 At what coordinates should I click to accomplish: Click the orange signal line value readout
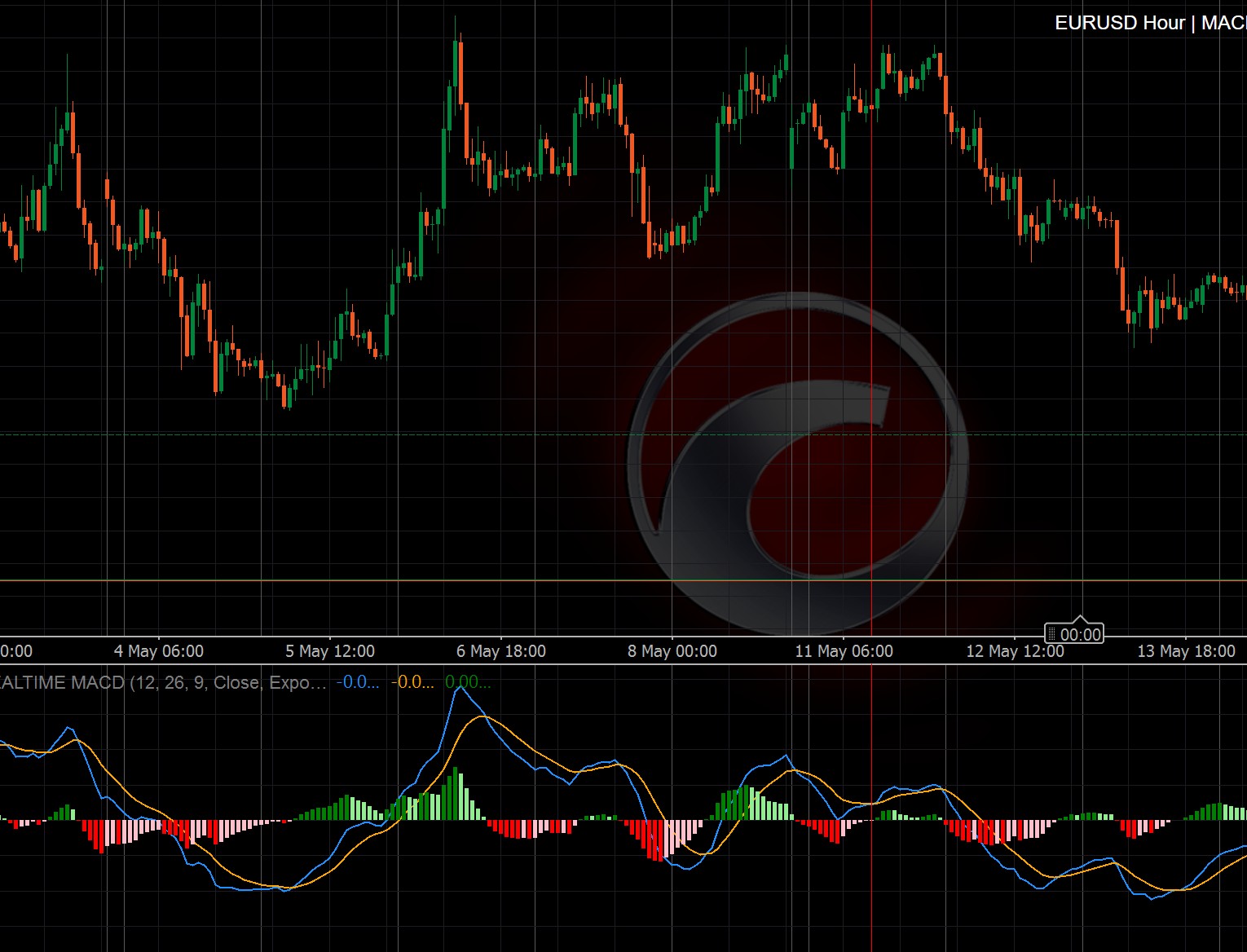coord(412,682)
